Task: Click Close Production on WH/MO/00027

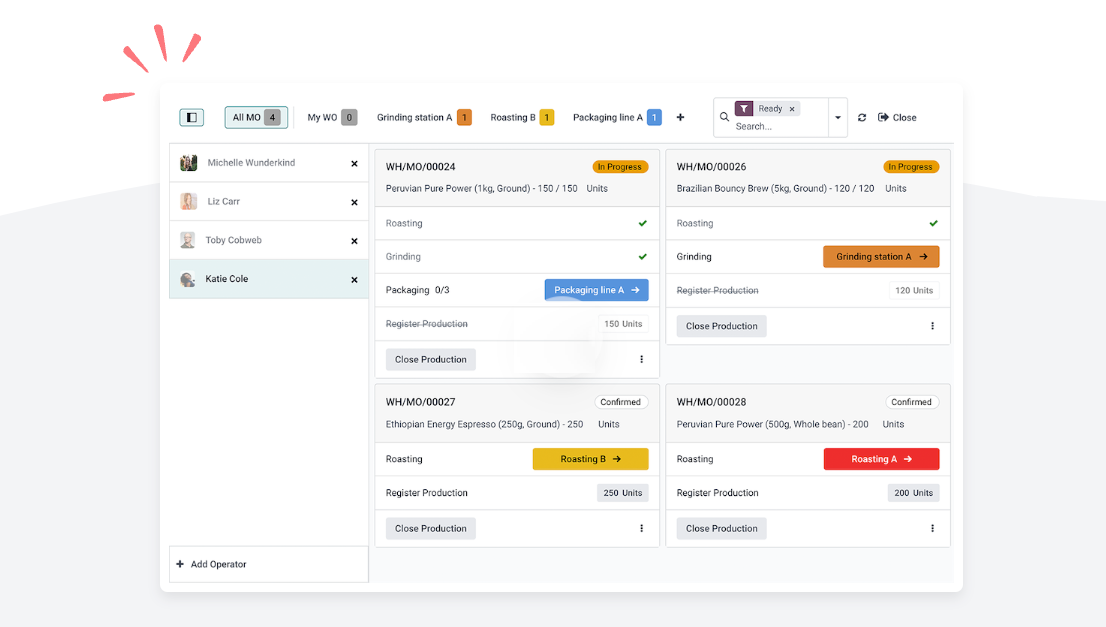Action: pos(430,528)
